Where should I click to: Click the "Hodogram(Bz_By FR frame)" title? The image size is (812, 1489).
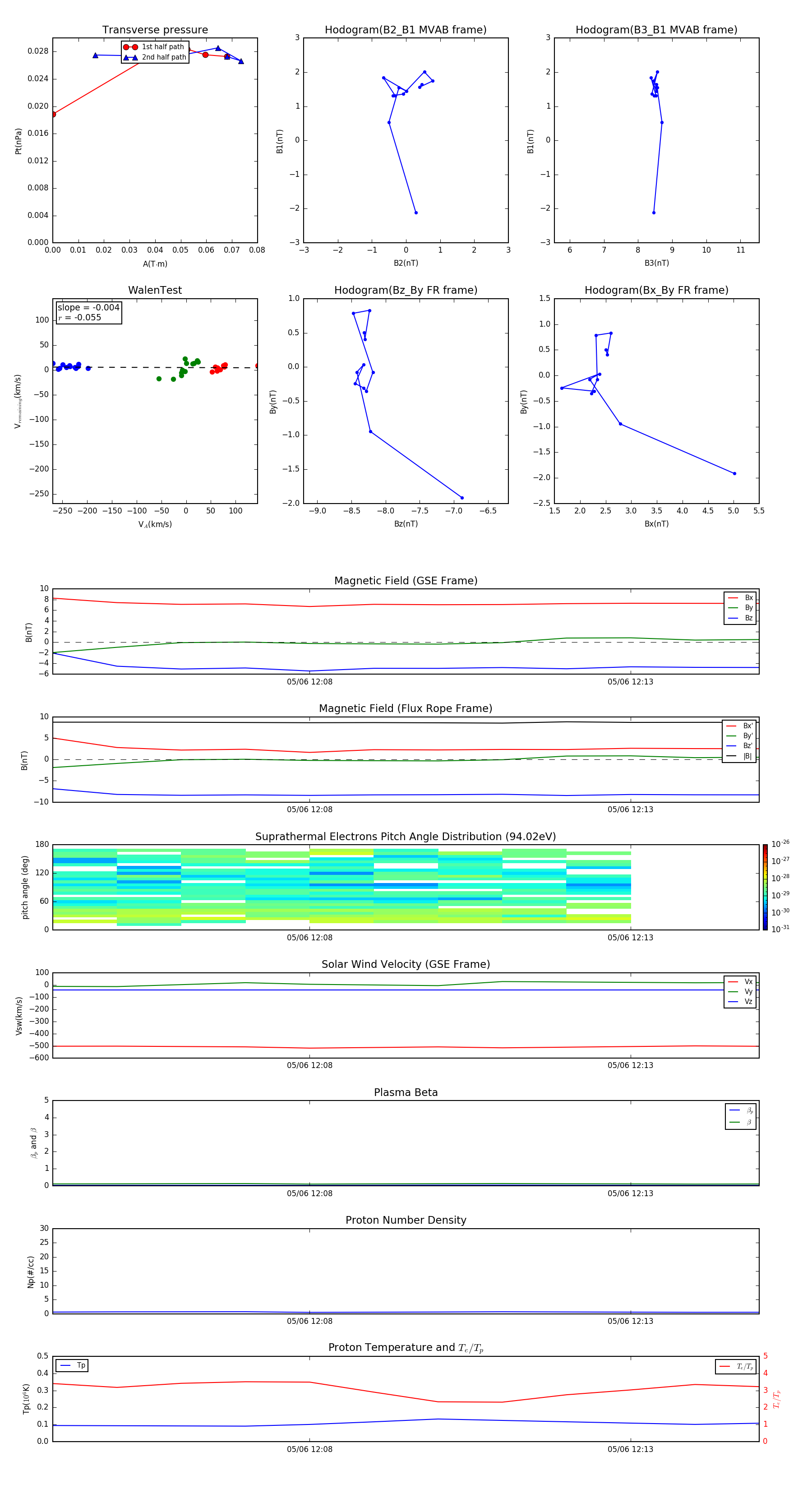[x=406, y=290]
